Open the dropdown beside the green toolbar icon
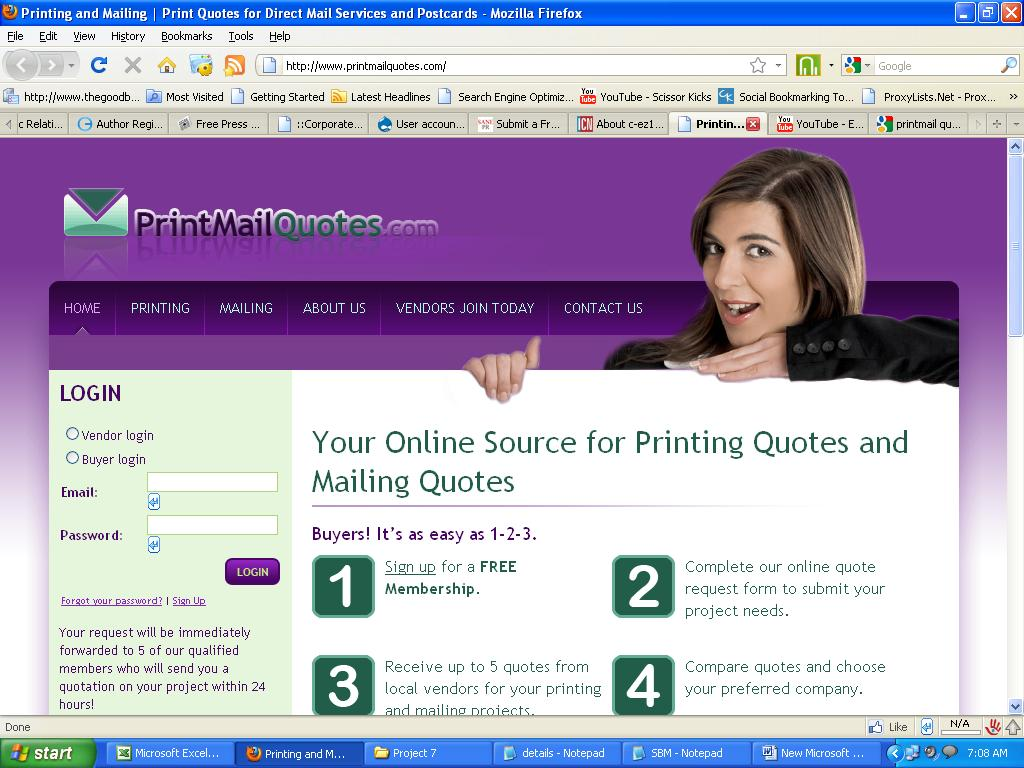This screenshot has width=1024, height=768. (831, 65)
